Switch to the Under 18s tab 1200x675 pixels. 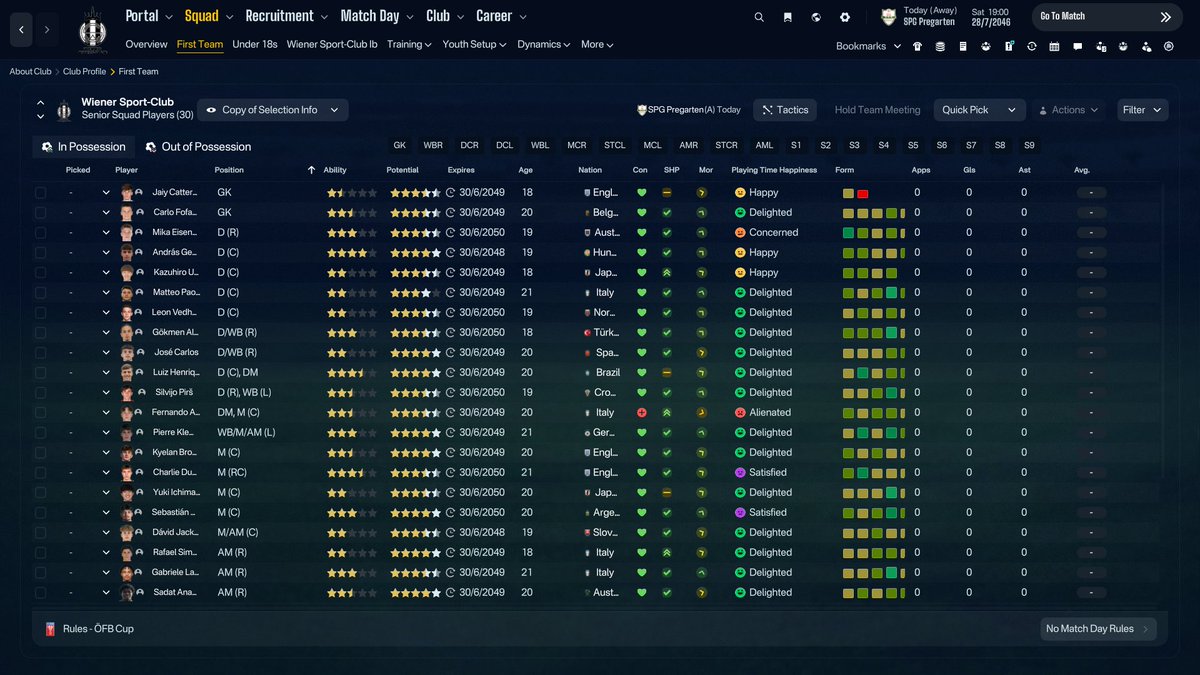point(255,44)
